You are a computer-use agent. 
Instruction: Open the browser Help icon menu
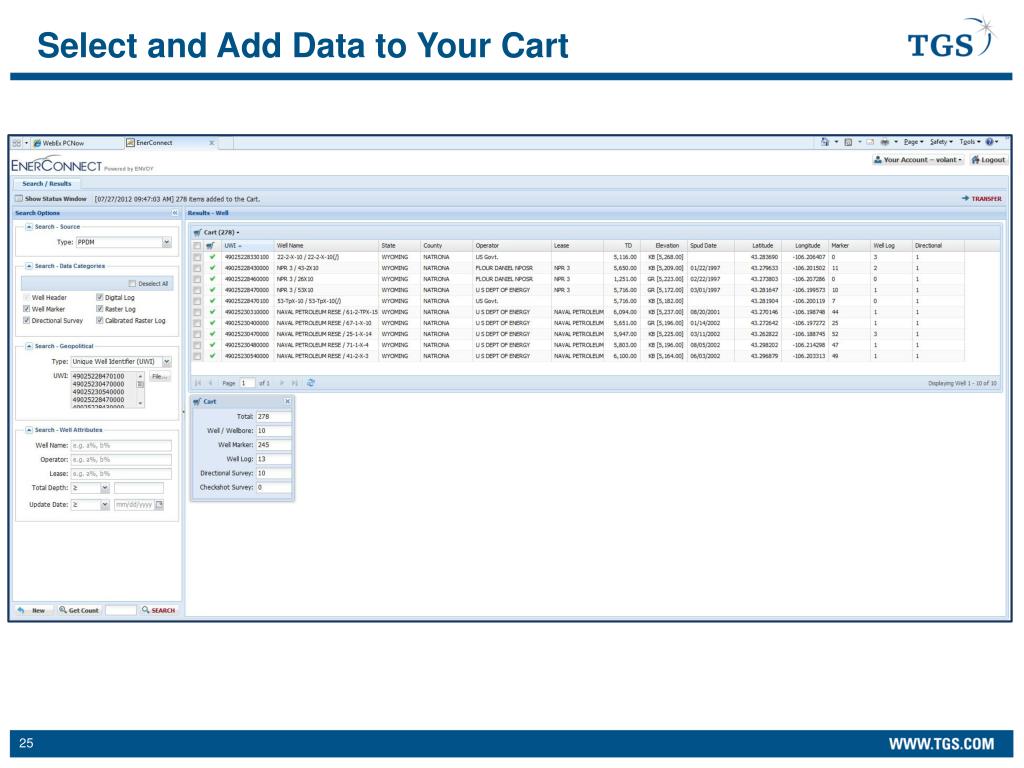pos(989,142)
